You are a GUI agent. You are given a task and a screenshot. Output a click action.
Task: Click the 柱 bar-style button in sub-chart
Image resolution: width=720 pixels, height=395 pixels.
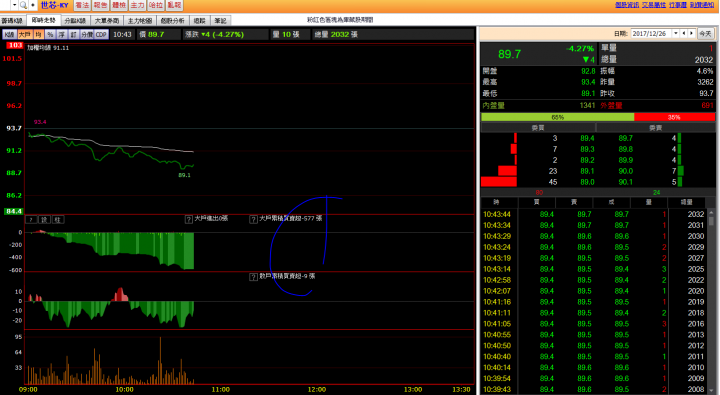pyautogui.click(x=57, y=220)
